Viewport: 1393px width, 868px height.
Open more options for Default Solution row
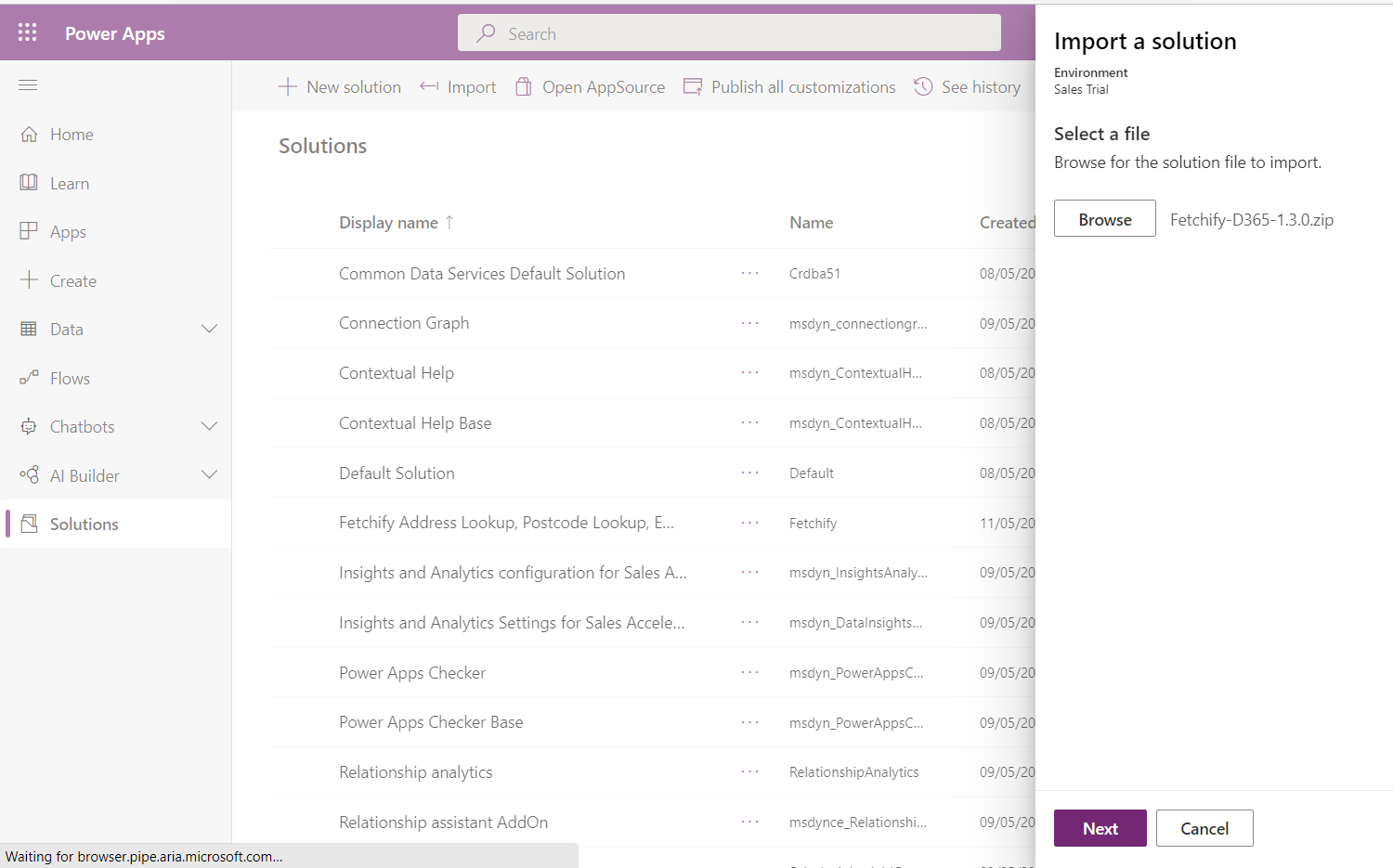point(750,473)
